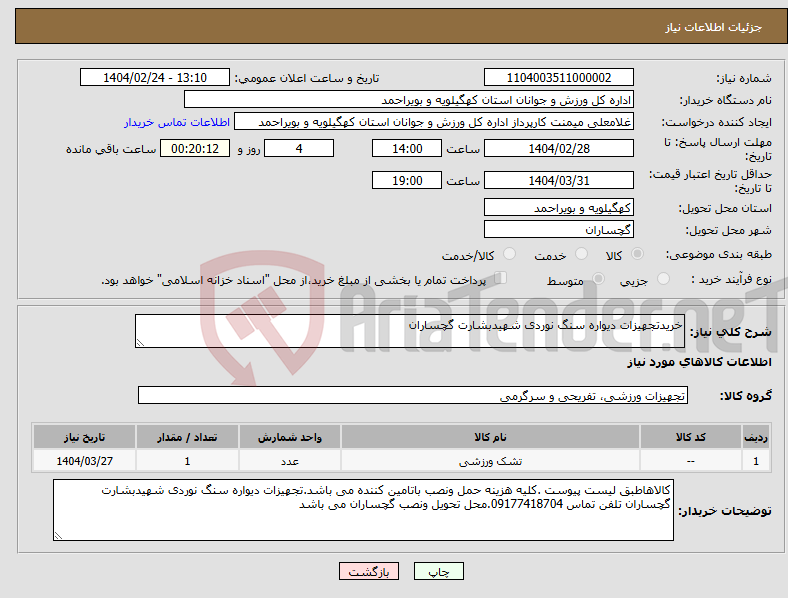Click the شماره نیاز number field
Viewport: 788px width, 598px height.
(x=558, y=77)
